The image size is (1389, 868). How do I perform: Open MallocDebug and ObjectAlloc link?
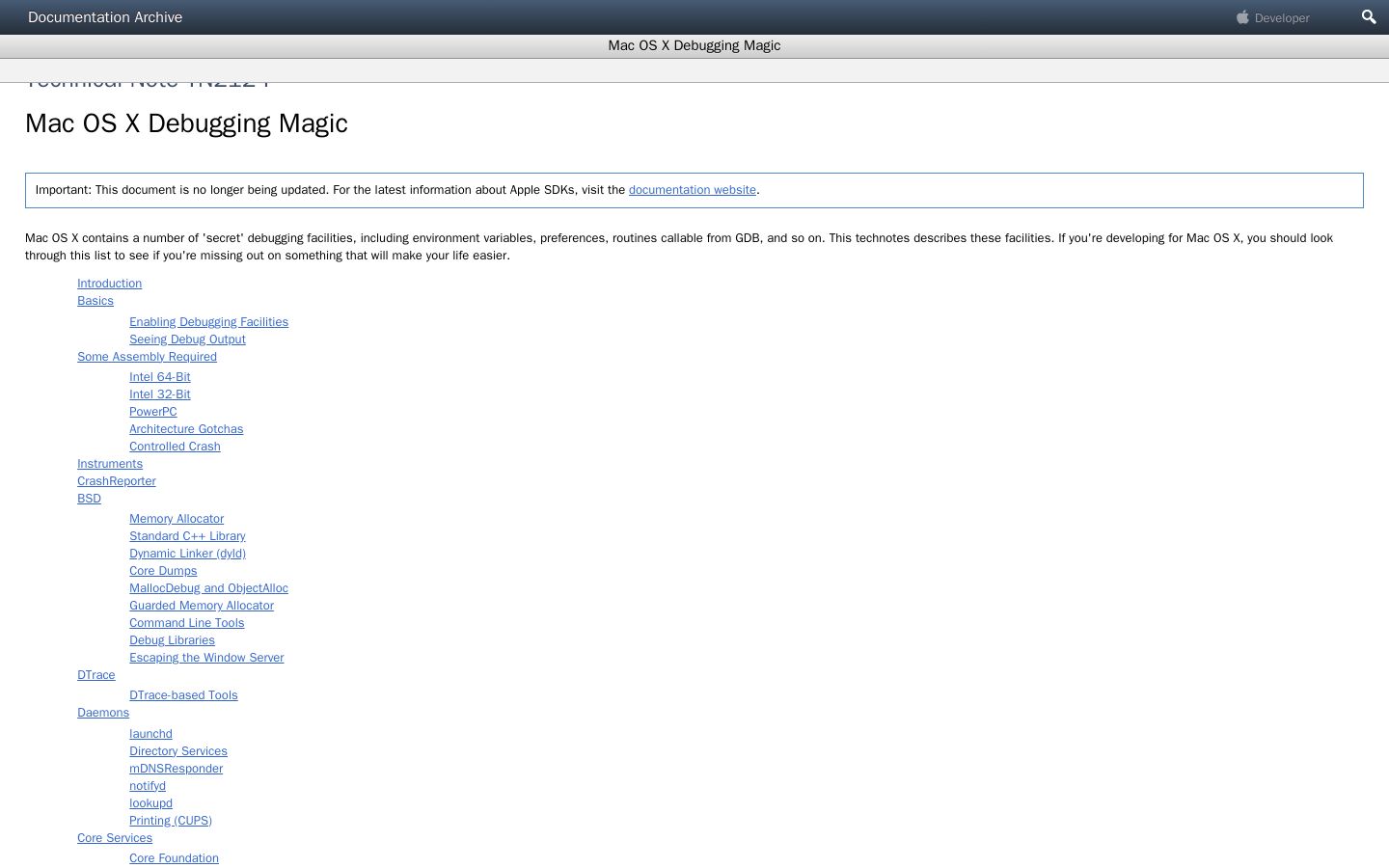click(208, 588)
